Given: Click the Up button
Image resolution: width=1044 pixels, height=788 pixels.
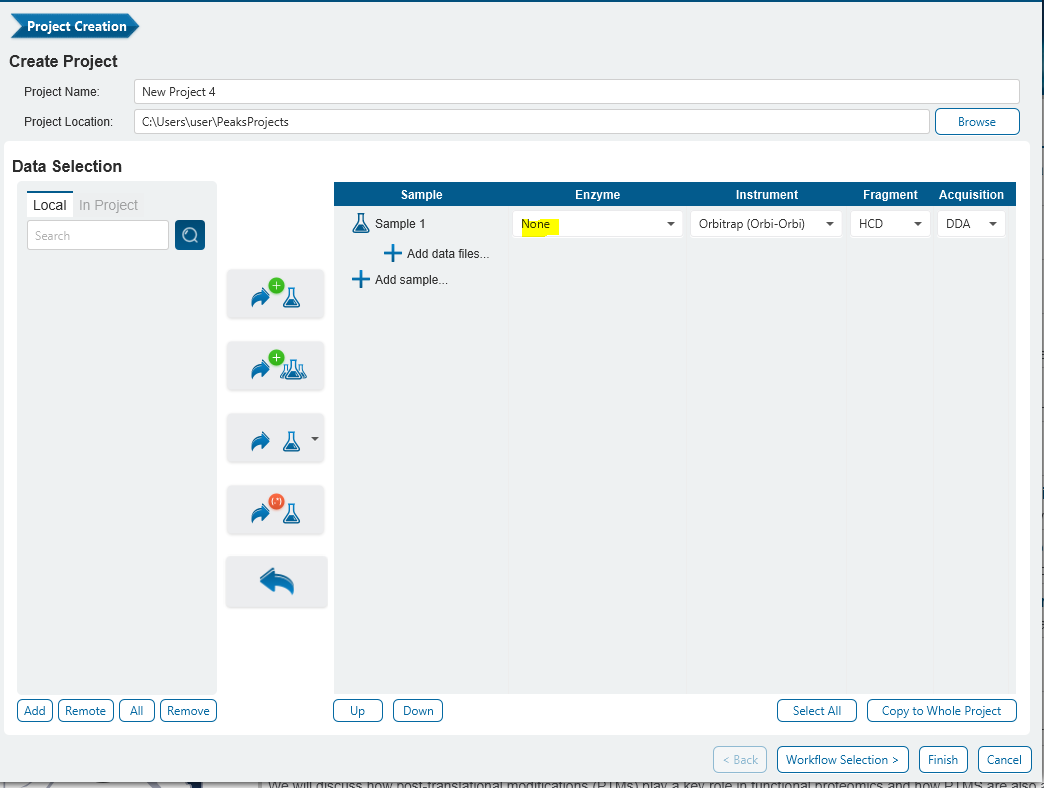Looking at the screenshot, I should (358, 711).
